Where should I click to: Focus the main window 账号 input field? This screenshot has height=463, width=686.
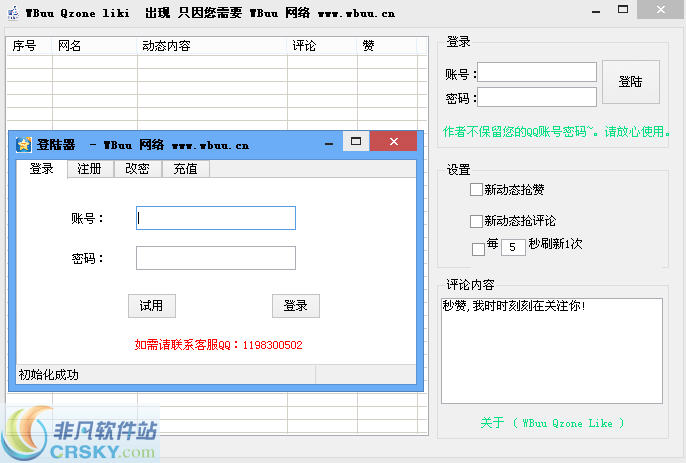point(537,72)
